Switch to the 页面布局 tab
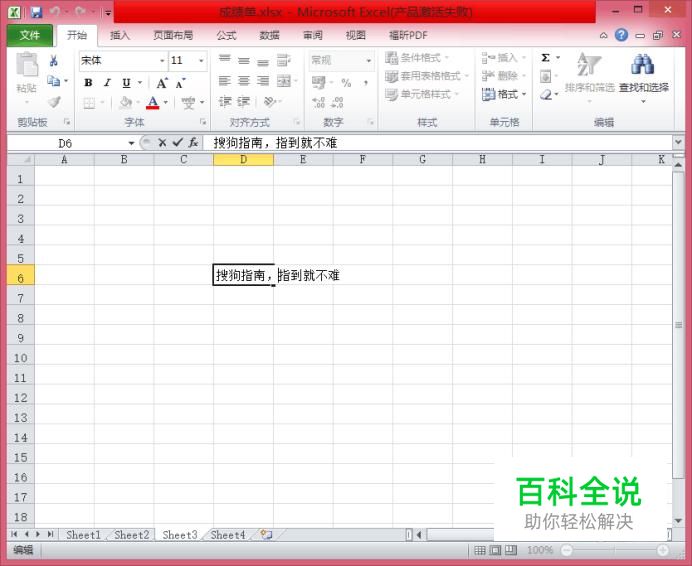This screenshot has height=566, width=692. coord(173,35)
